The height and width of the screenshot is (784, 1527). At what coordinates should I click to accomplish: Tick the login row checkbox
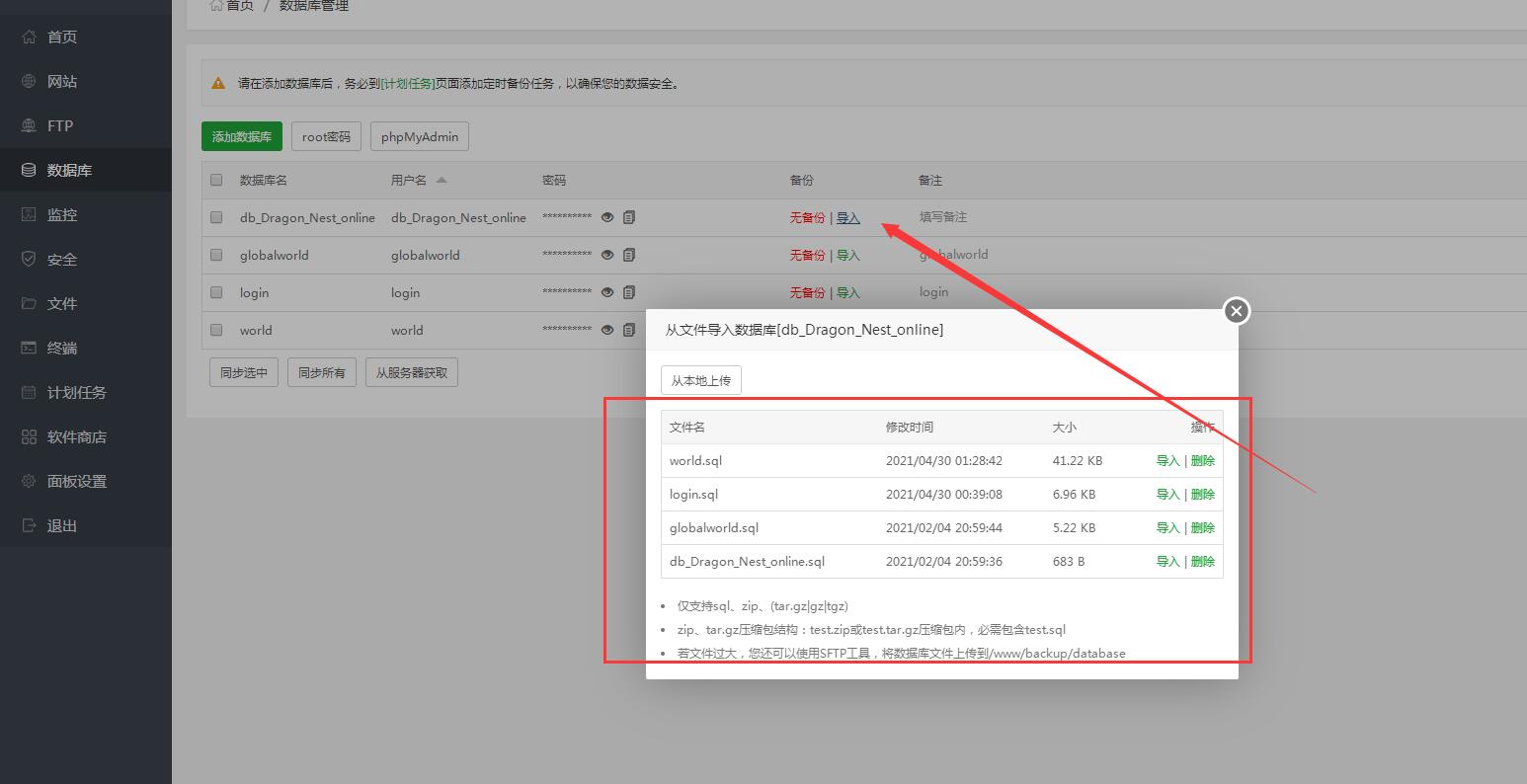216,292
